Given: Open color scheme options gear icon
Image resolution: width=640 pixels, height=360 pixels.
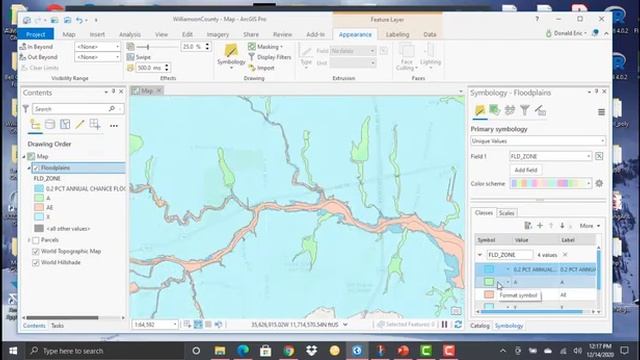Looking at the screenshot, I should pyautogui.click(x=599, y=183).
